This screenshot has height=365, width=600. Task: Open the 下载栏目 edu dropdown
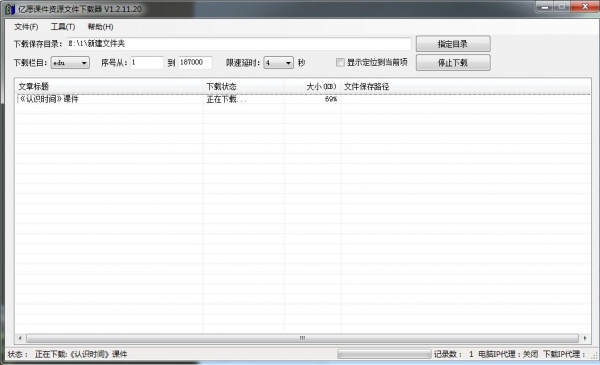[70, 63]
